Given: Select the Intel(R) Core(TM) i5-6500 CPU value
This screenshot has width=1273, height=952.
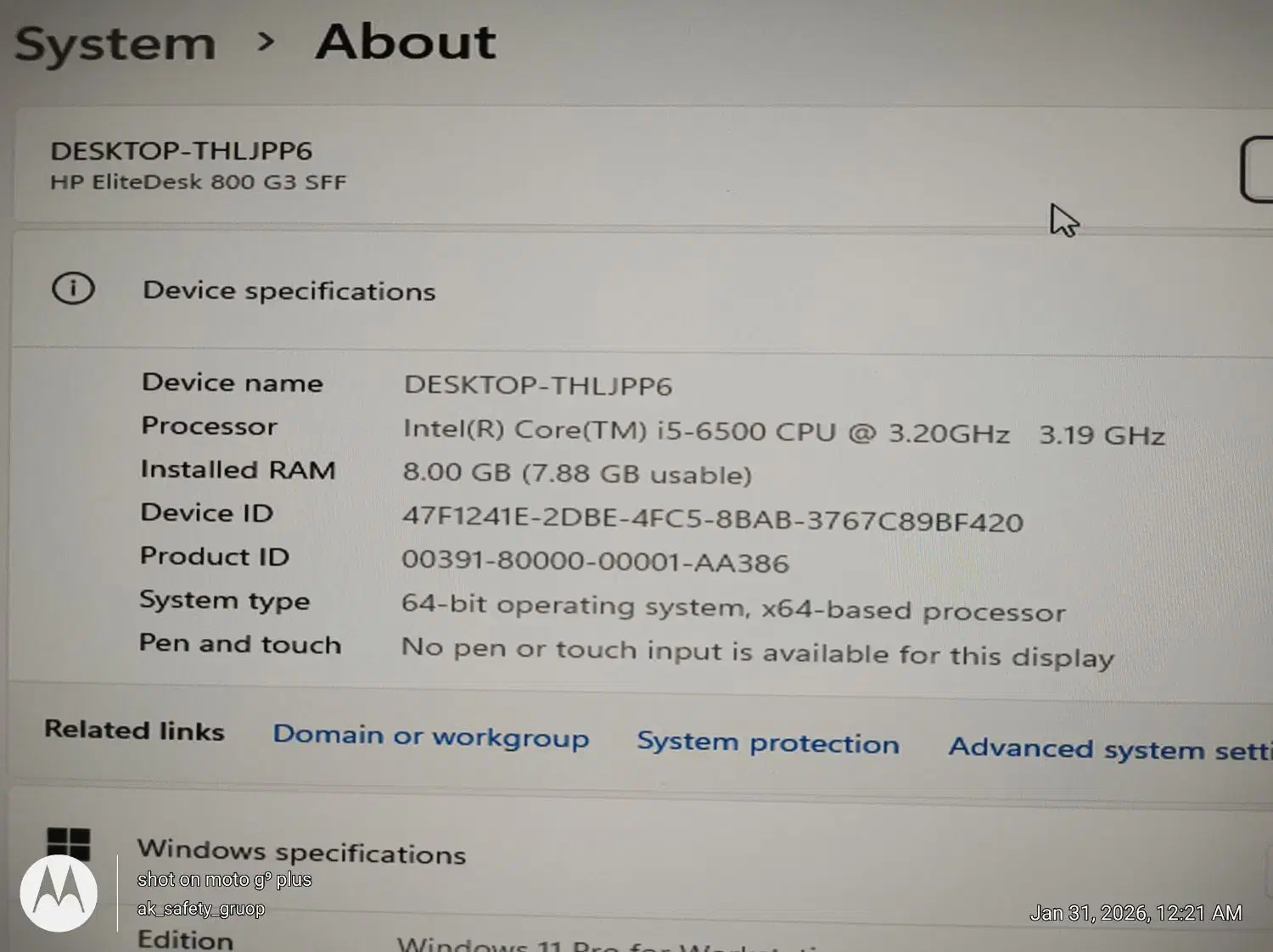Looking at the screenshot, I should pyautogui.click(x=784, y=432).
